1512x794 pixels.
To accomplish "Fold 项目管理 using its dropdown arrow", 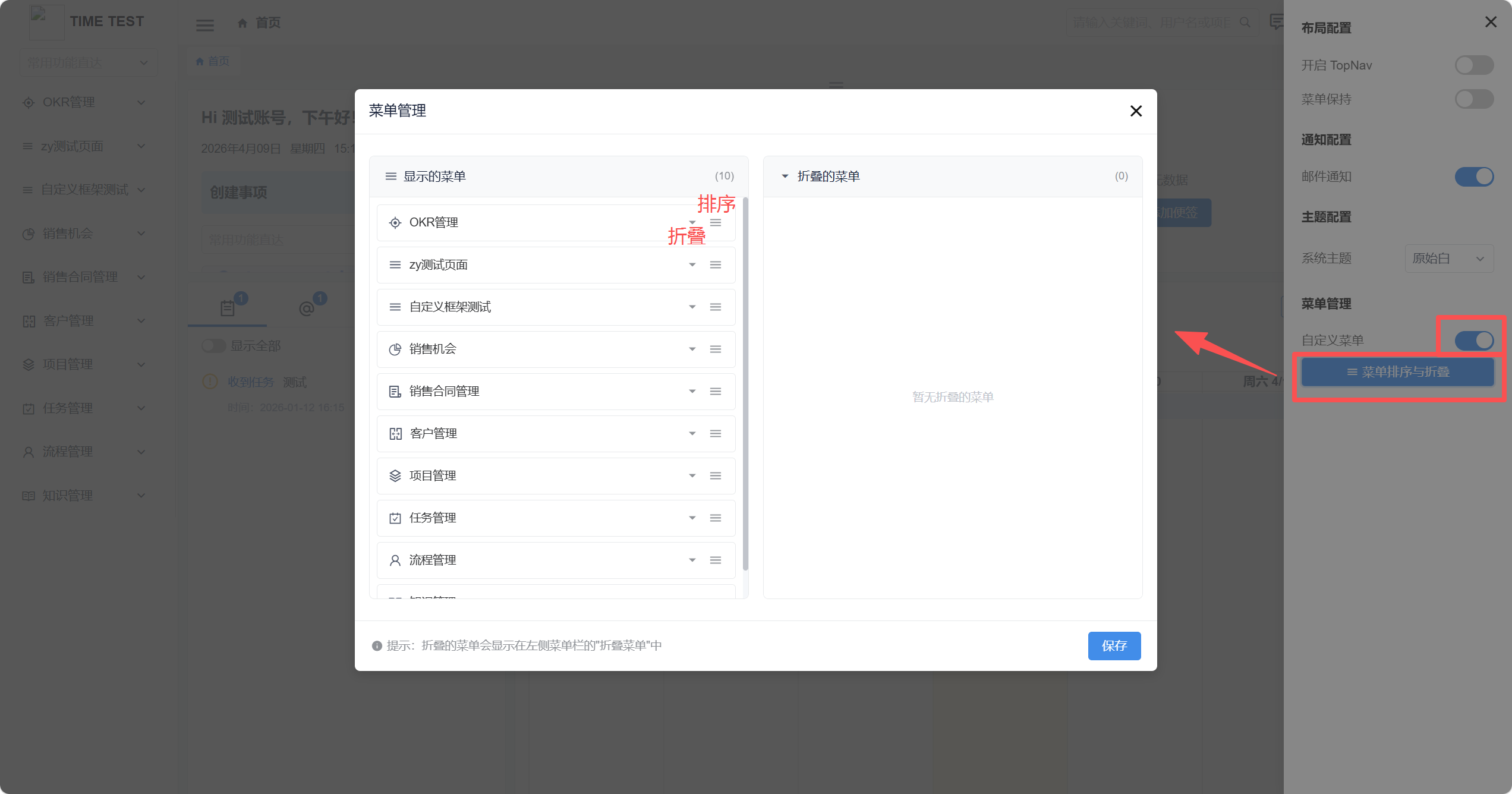I will pyautogui.click(x=692, y=475).
